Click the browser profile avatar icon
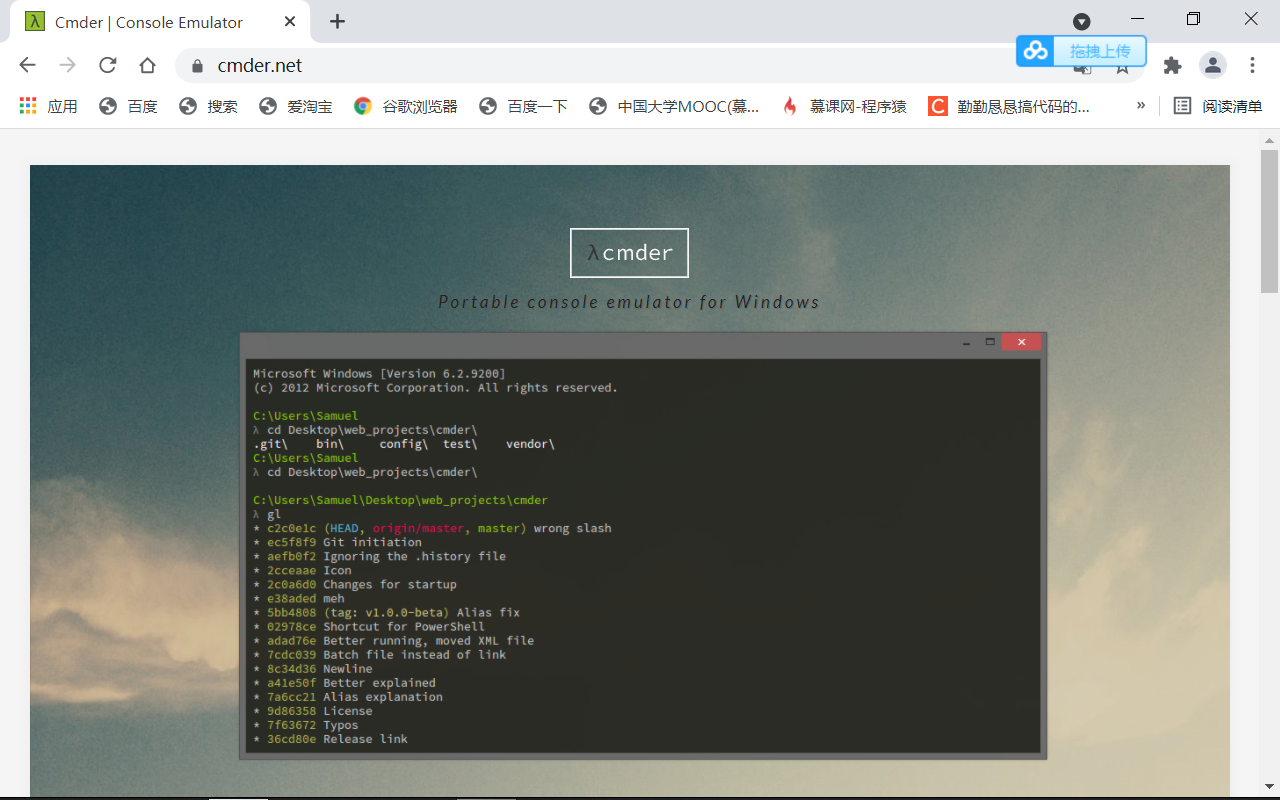This screenshot has height=800, width=1280. (1212, 65)
